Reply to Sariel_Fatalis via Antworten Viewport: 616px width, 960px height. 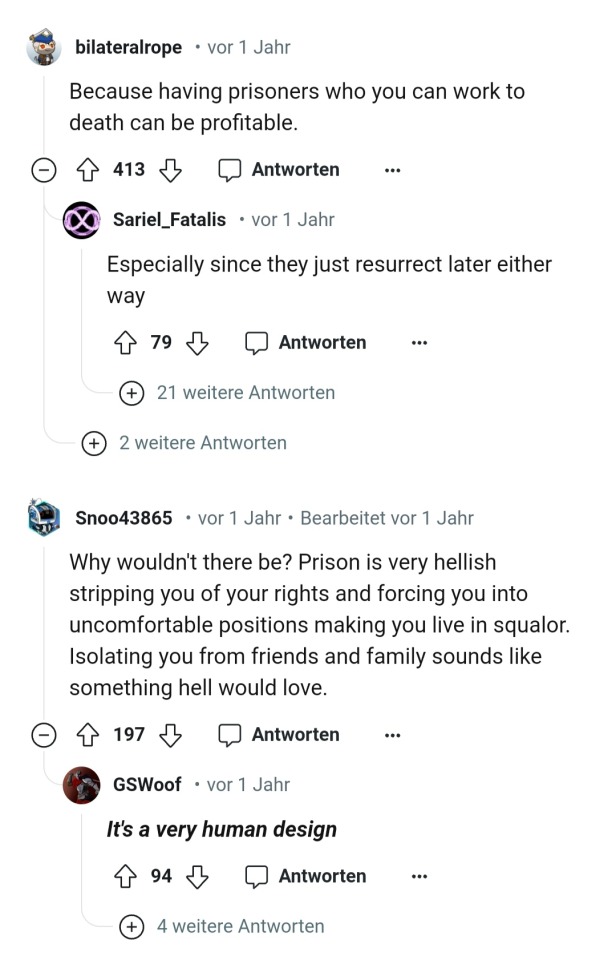tap(308, 343)
